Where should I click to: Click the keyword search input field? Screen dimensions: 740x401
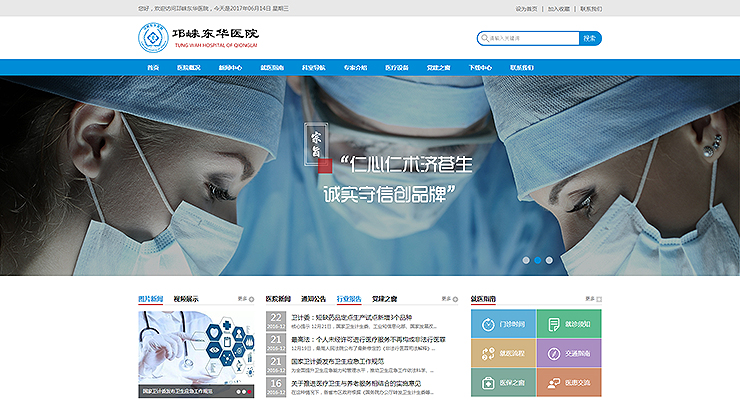pos(533,39)
